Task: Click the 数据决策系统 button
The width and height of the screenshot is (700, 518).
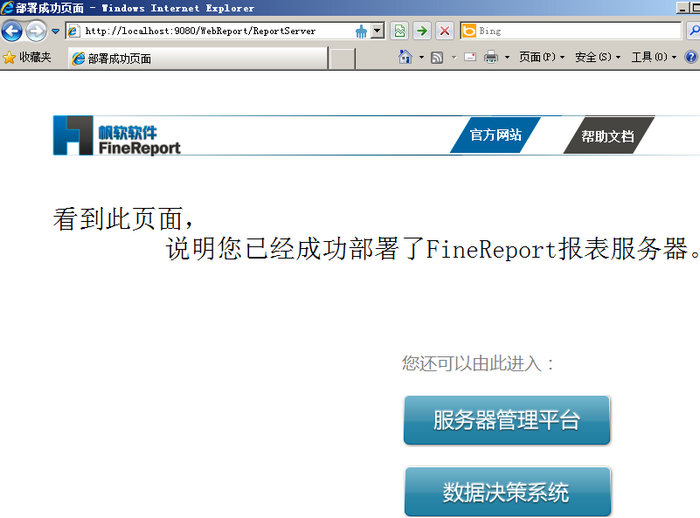Action: pos(507,492)
